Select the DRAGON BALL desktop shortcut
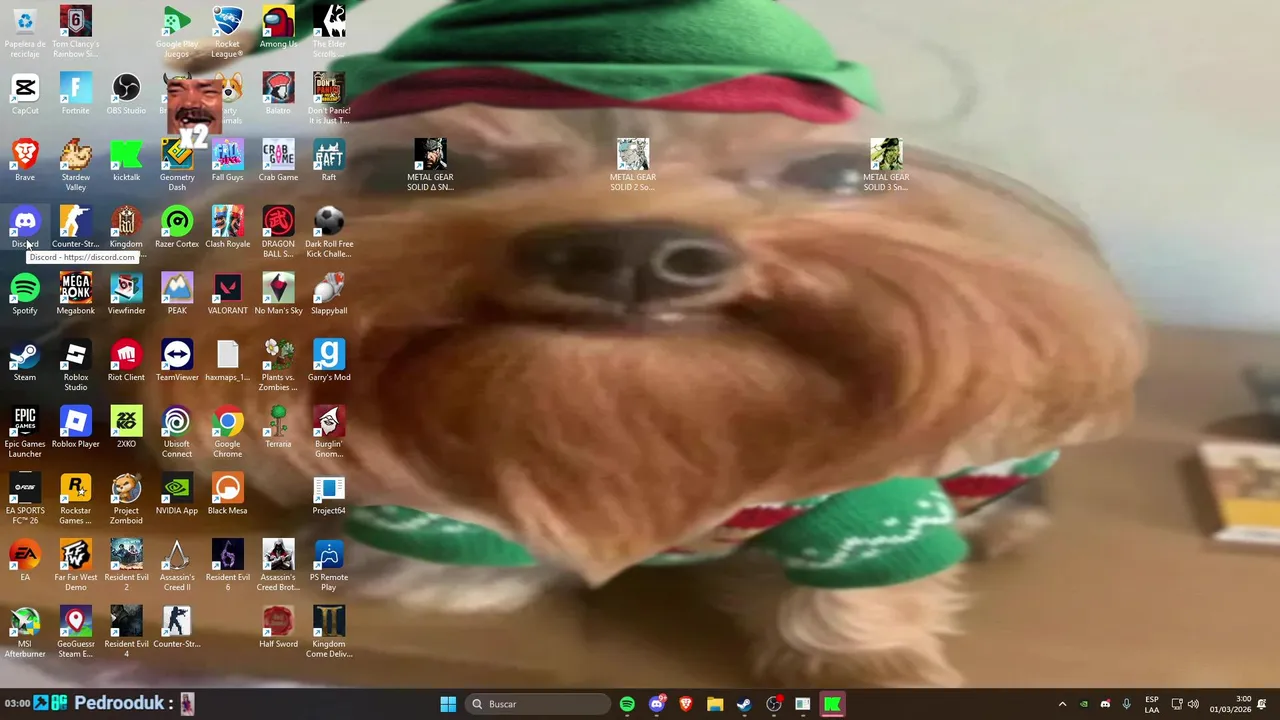 click(x=278, y=232)
